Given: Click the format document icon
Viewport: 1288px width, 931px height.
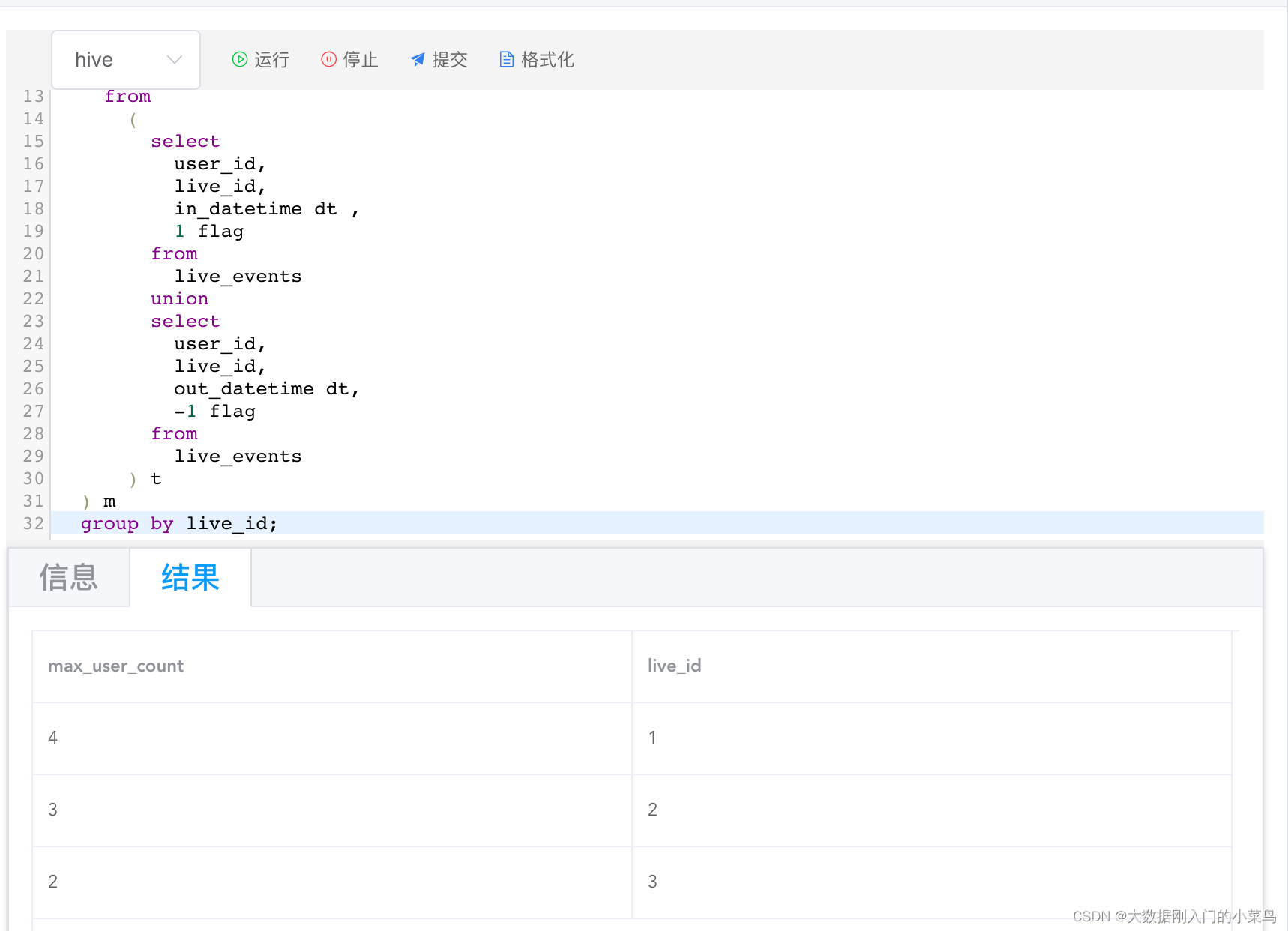Looking at the screenshot, I should (507, 59).
